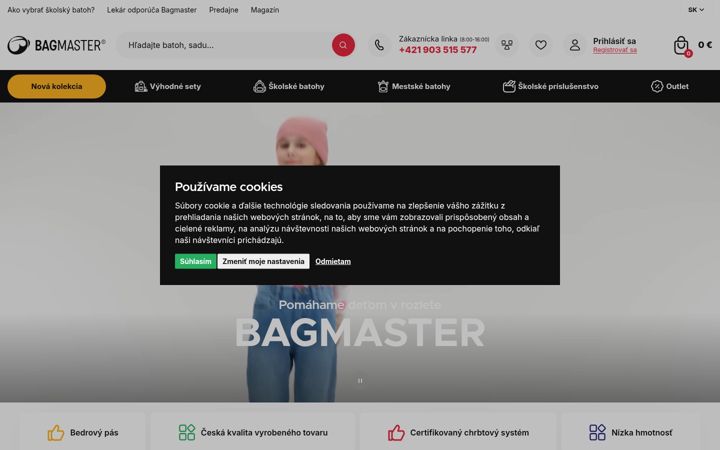The image size is (720, 450).
Task: Open the 'Outlet' menu item
Action: coord(669,86)
